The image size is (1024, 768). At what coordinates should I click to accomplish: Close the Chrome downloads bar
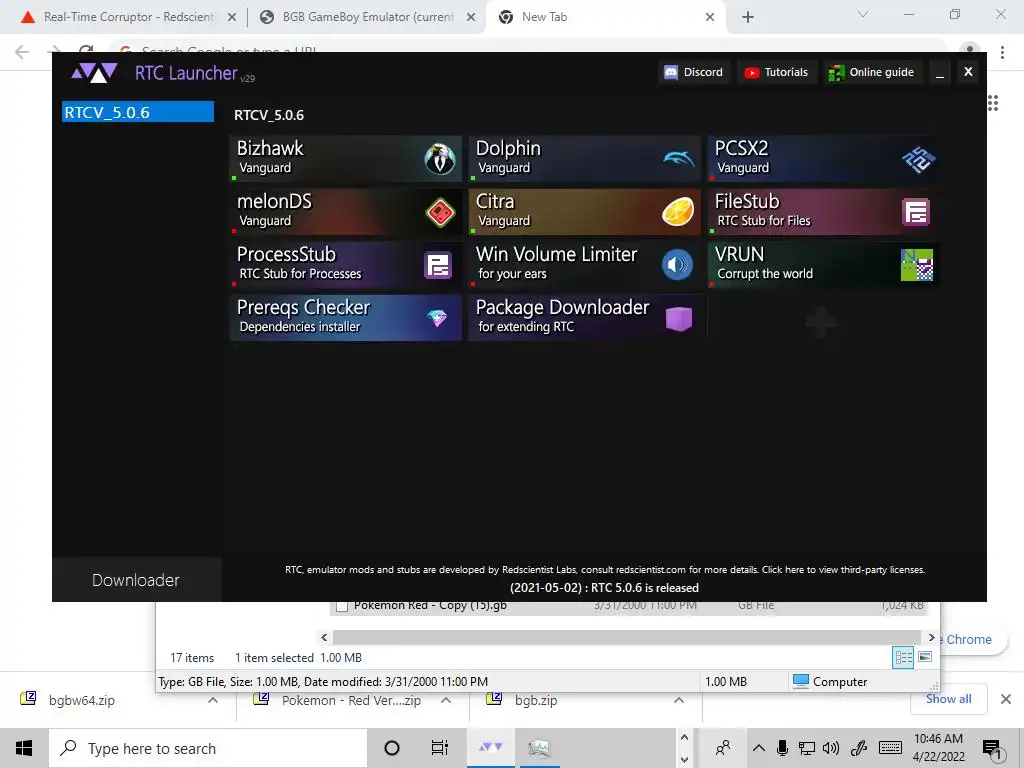point(1006,699)
